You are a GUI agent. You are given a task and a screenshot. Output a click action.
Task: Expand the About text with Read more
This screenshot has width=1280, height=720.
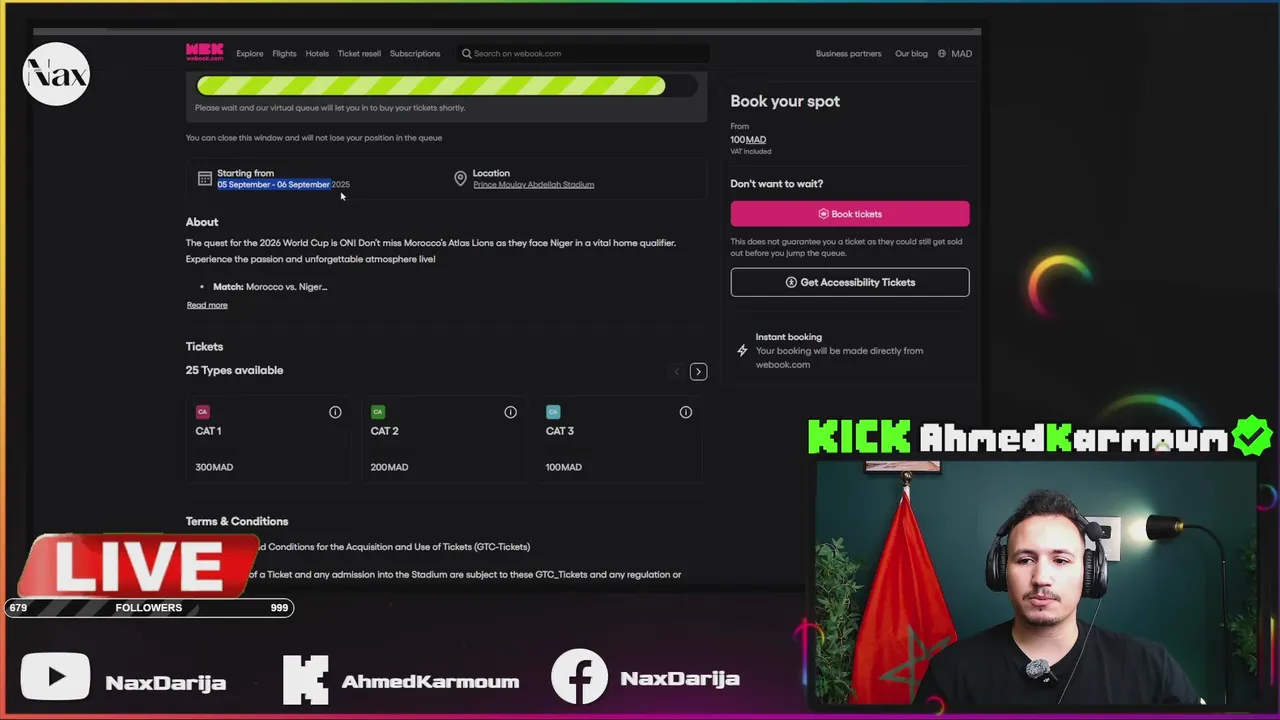coord(207,305)
